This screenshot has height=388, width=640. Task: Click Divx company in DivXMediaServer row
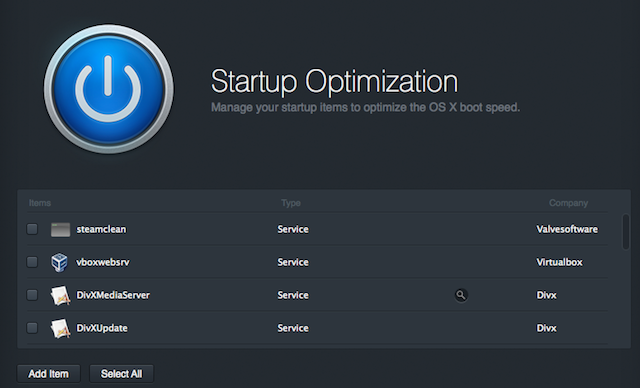547,295
